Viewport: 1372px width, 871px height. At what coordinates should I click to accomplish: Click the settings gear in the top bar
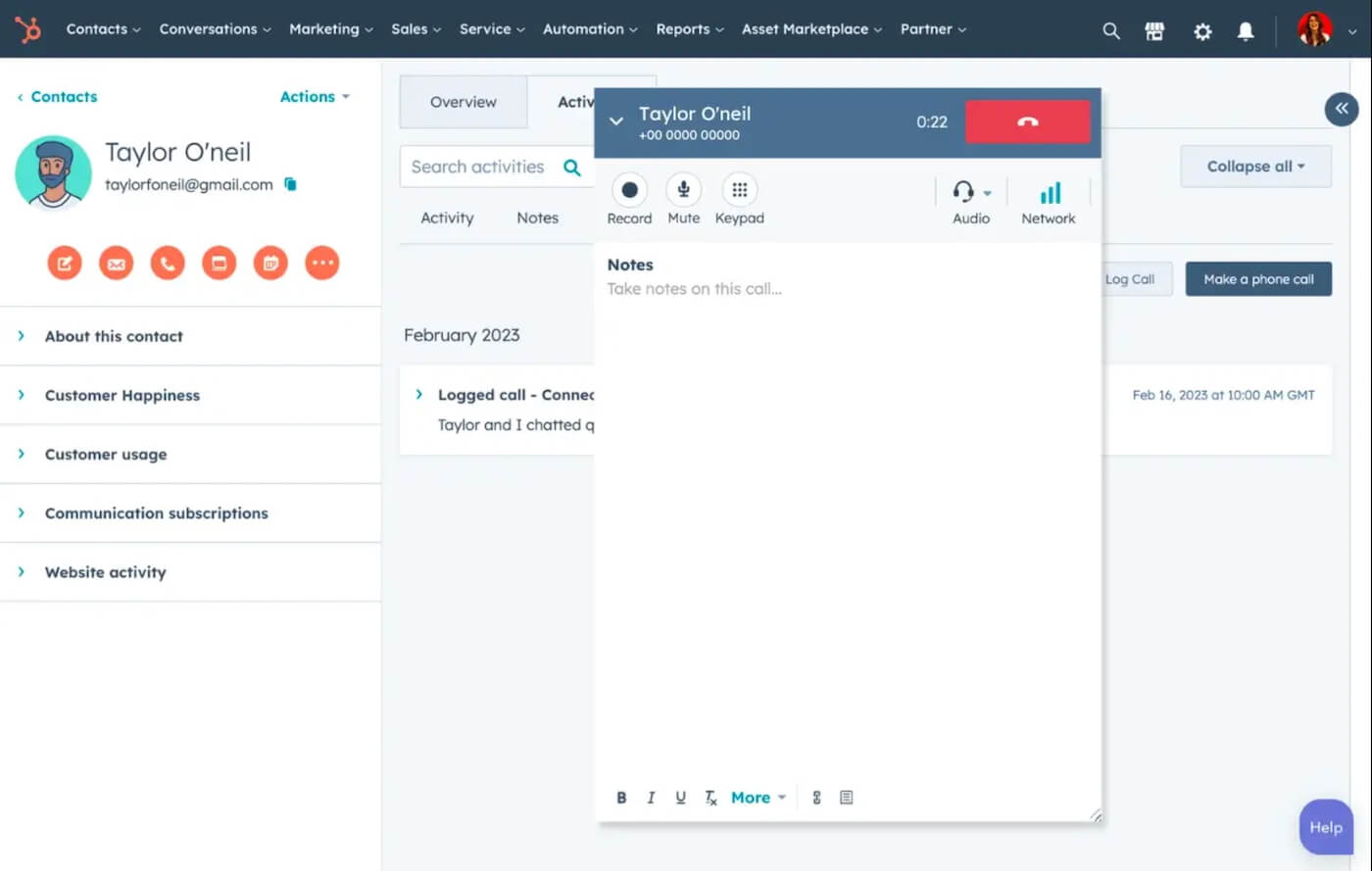coord(1202,31)
